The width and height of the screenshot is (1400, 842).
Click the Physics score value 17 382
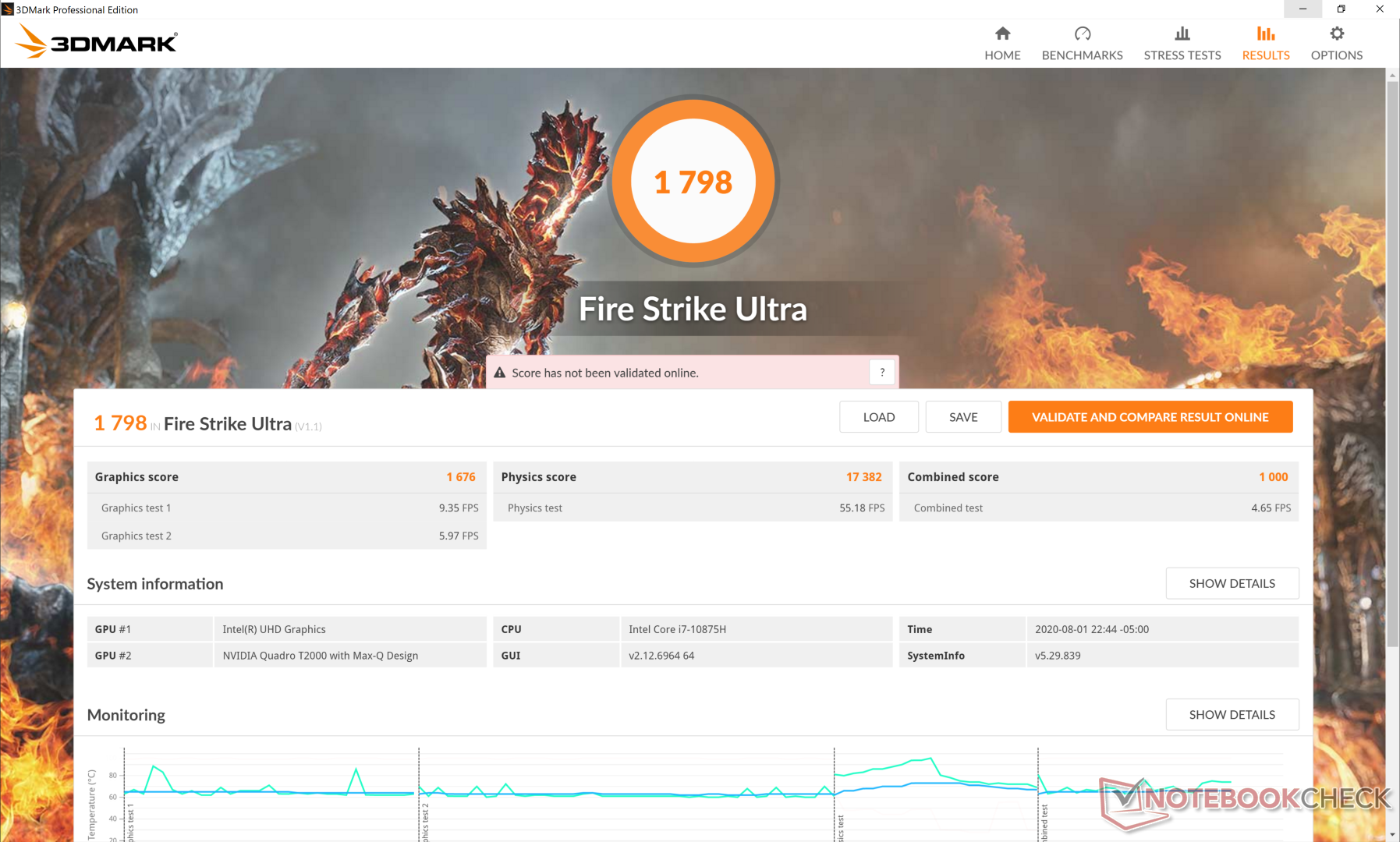(864, 477)
